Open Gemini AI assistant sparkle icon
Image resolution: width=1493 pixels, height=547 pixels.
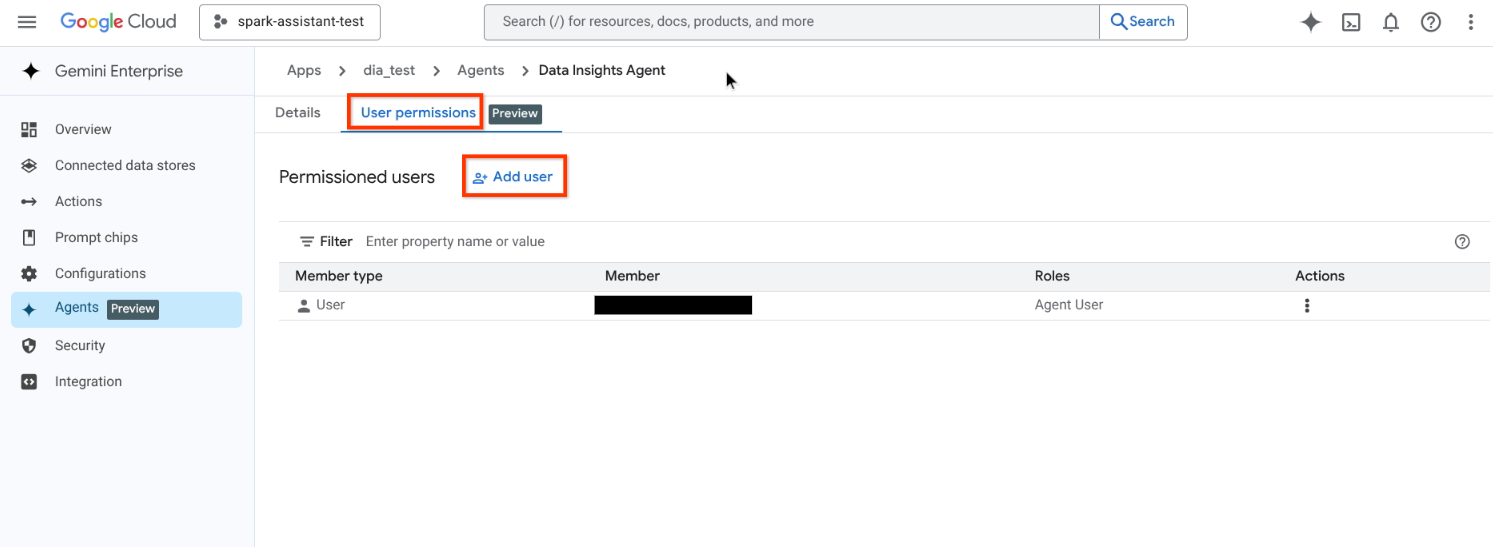(x=1310, y=22)
